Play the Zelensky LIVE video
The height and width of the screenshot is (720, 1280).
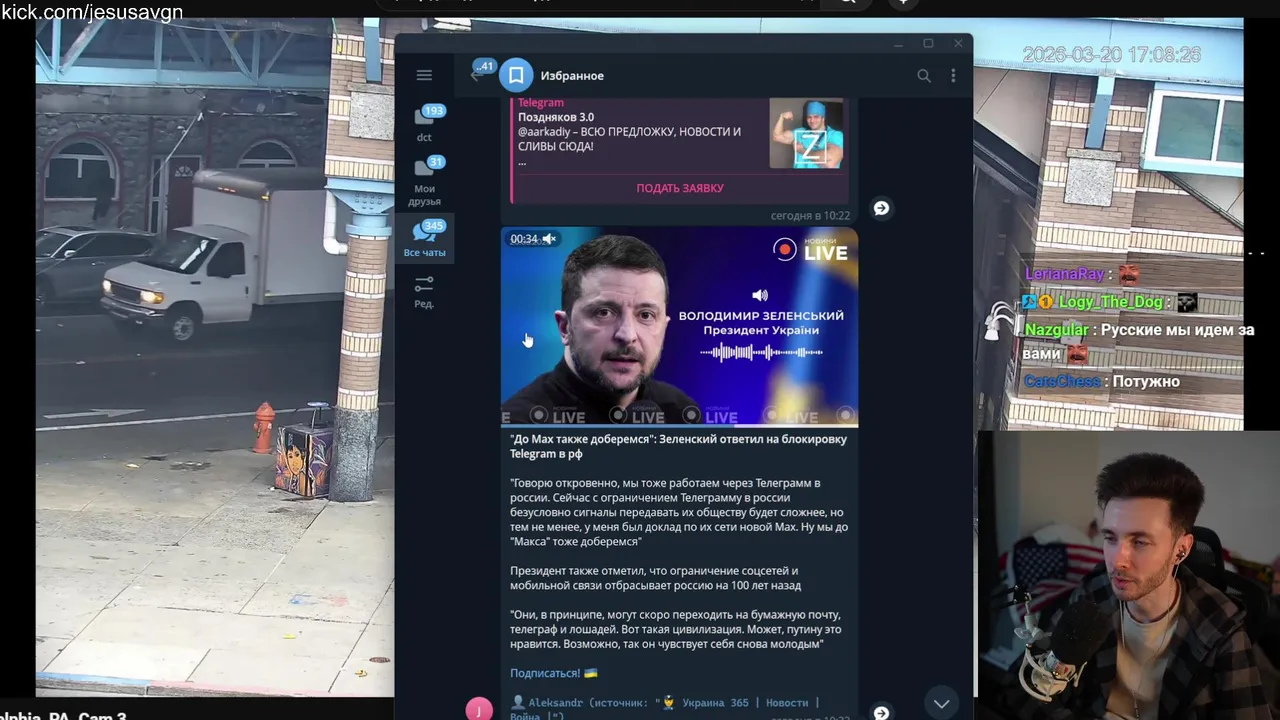point(679,327)
